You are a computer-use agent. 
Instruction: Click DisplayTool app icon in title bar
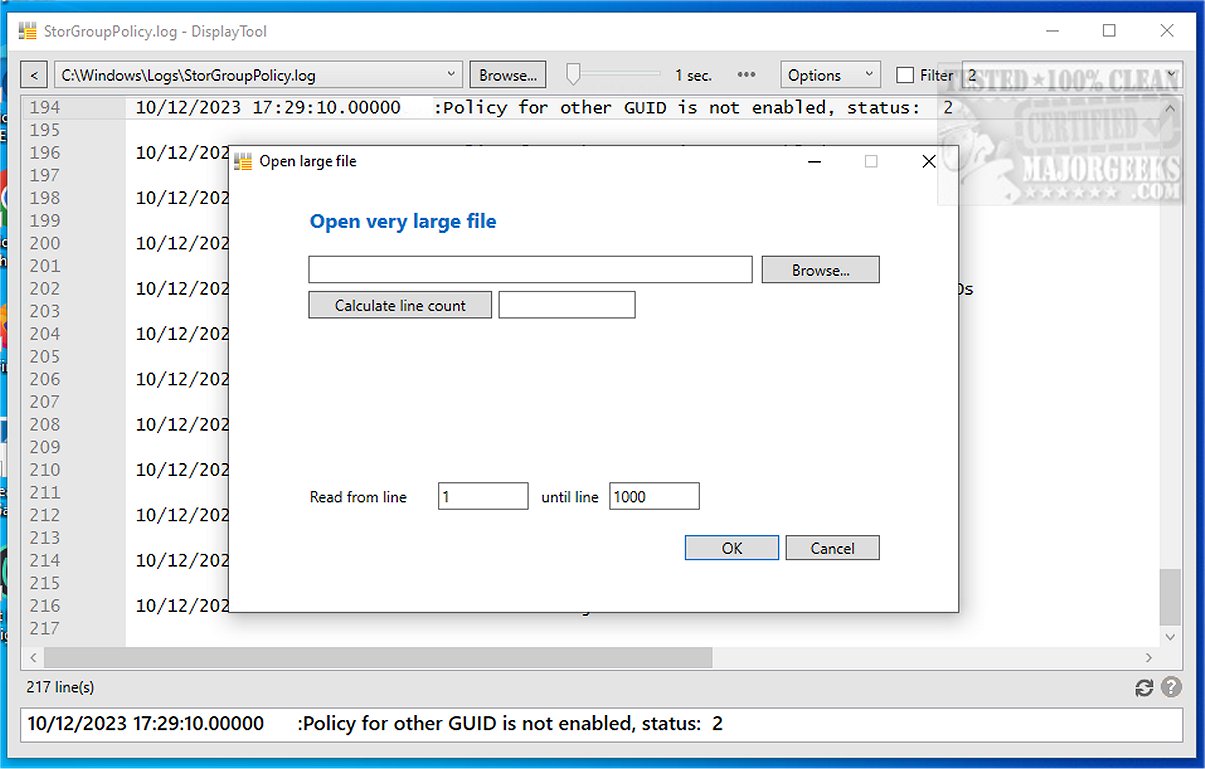[x=28, y=31]
